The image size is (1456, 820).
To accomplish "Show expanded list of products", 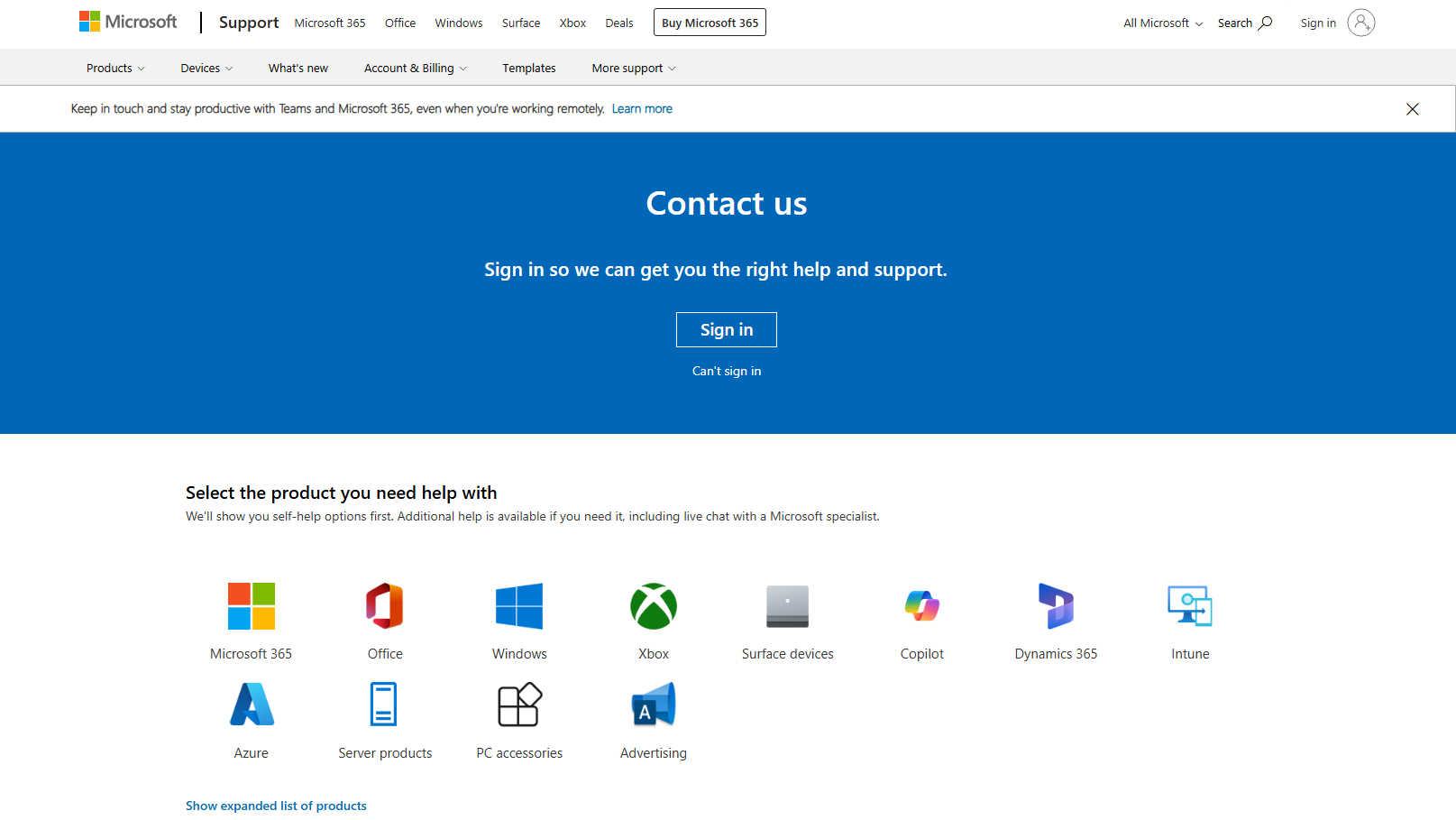I will click(x=276, y=806).
